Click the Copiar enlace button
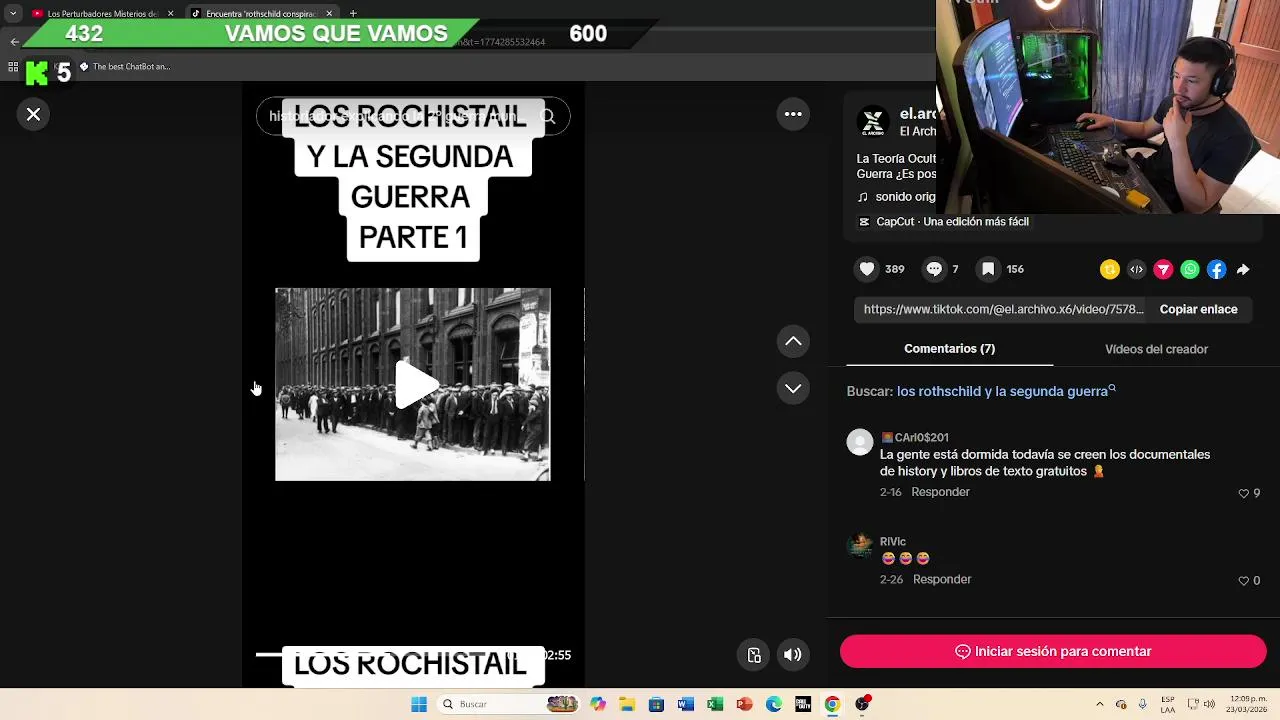Screen dimensions: 1280x720 coord(1198,309)
